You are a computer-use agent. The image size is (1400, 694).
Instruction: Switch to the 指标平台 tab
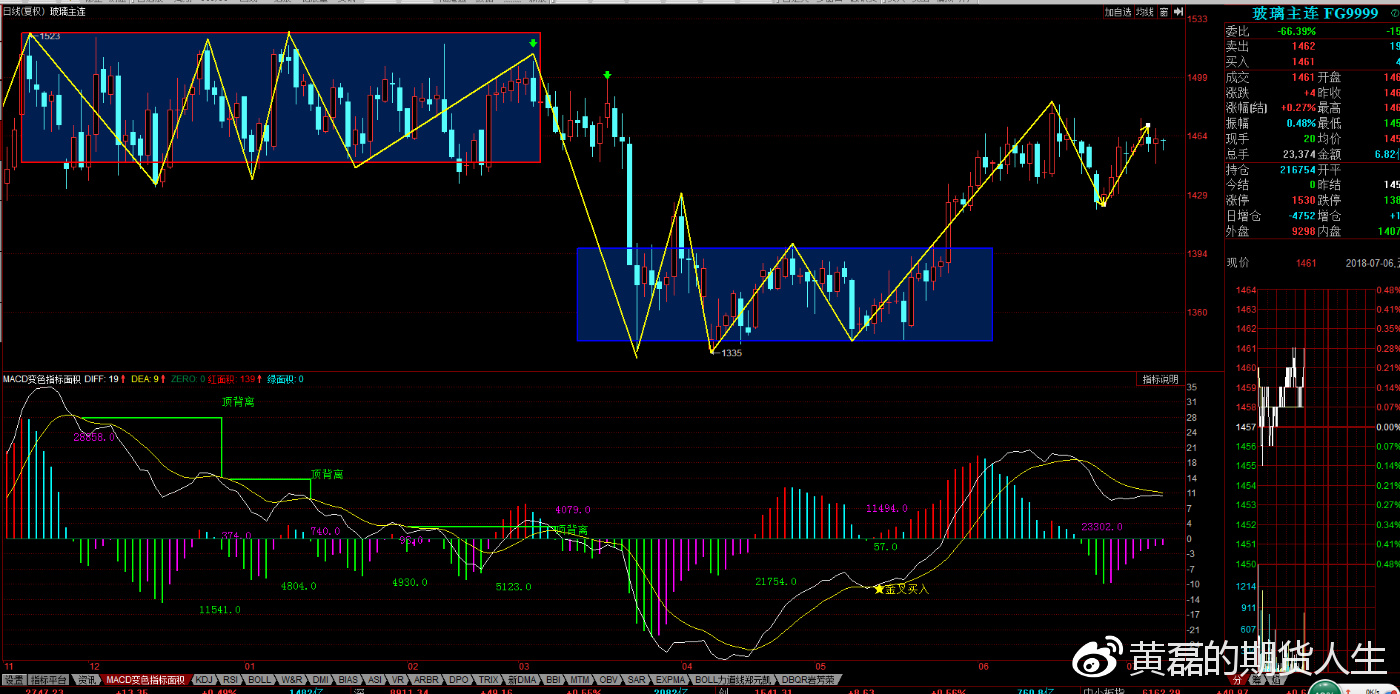(48, 679)
